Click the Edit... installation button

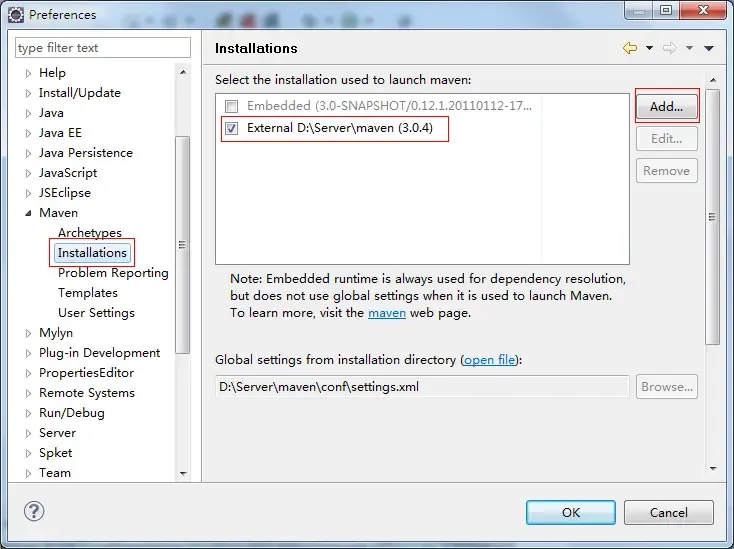click(x=667, y=139)
